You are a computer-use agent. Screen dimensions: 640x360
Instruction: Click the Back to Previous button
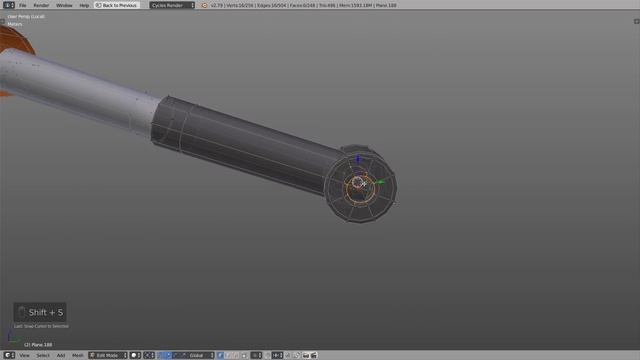(x=117, y=5)
